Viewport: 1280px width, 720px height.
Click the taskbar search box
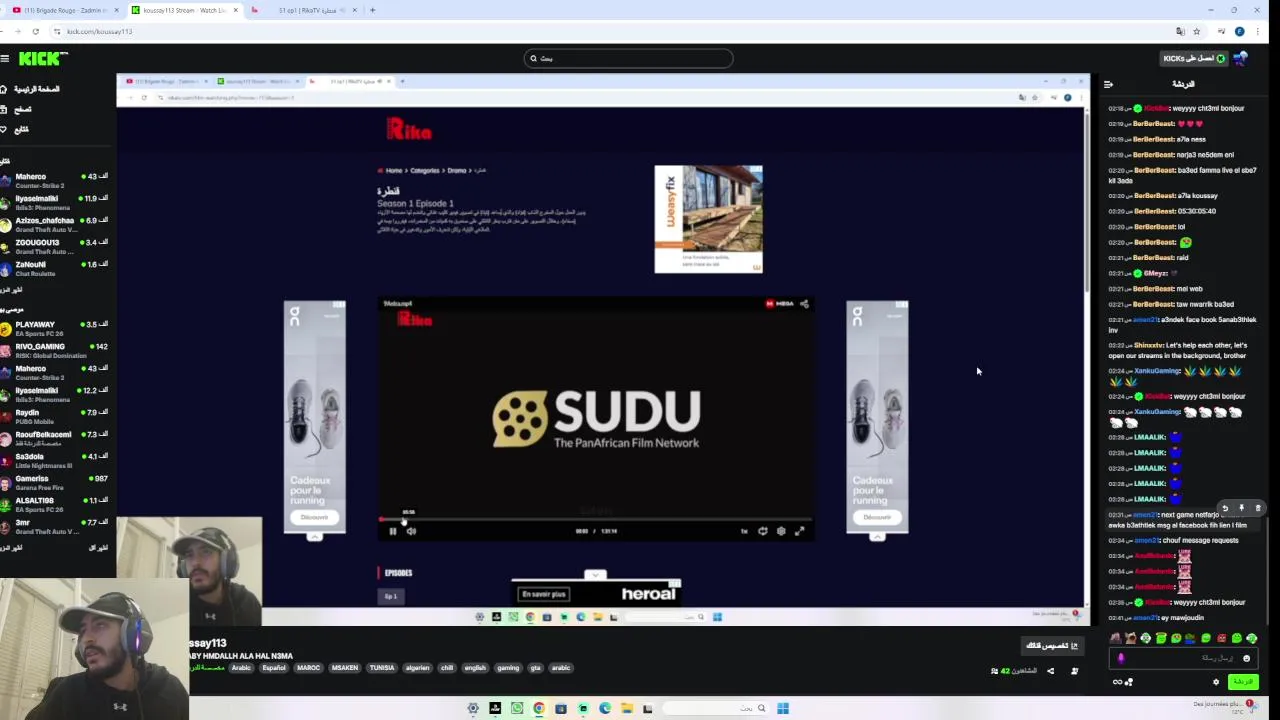pos(716,708)
